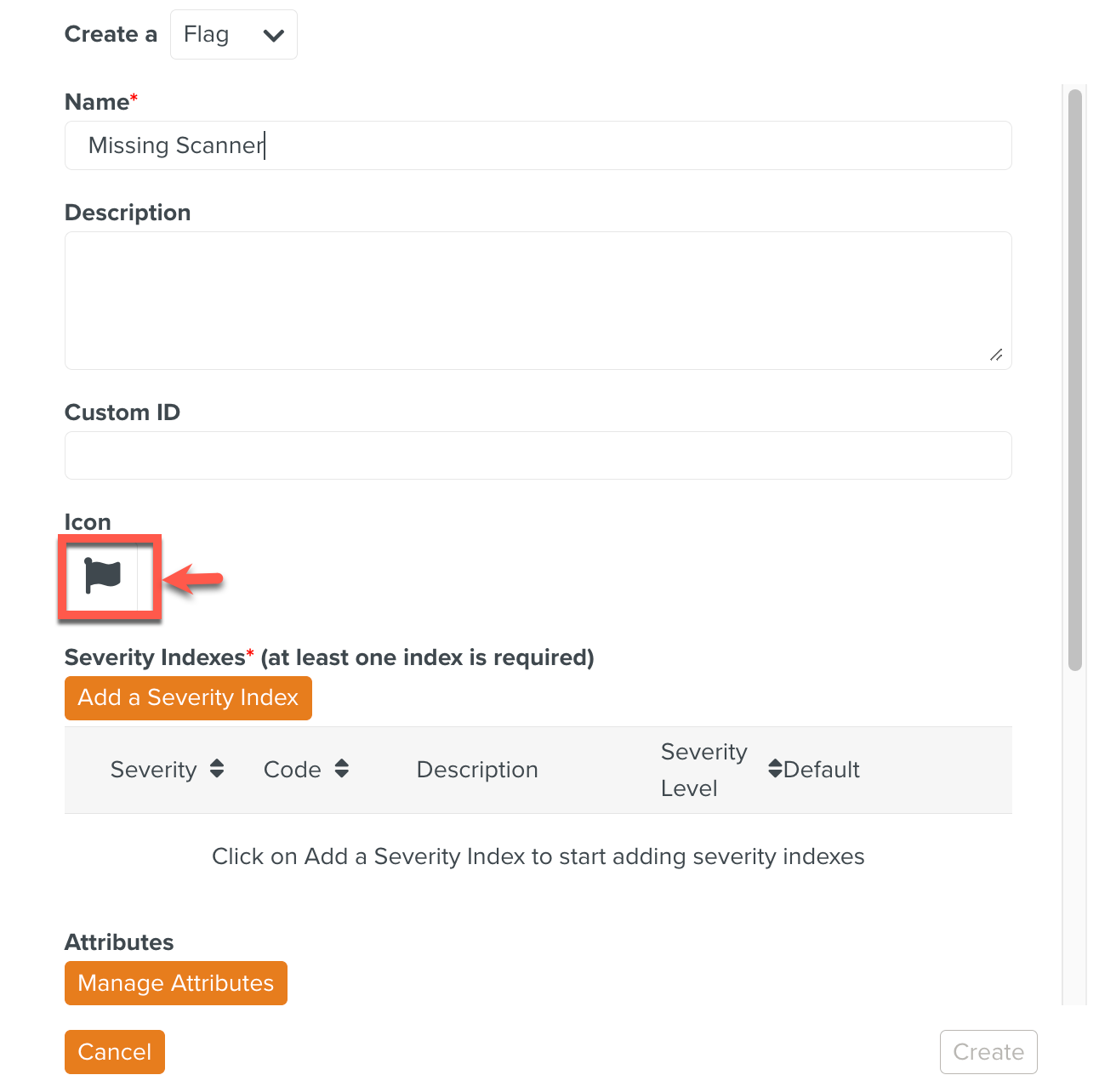The height and width of the screenshot is (1092, 1099).
Task: Click the Description table column header
Action: click(x=477, y=770)
